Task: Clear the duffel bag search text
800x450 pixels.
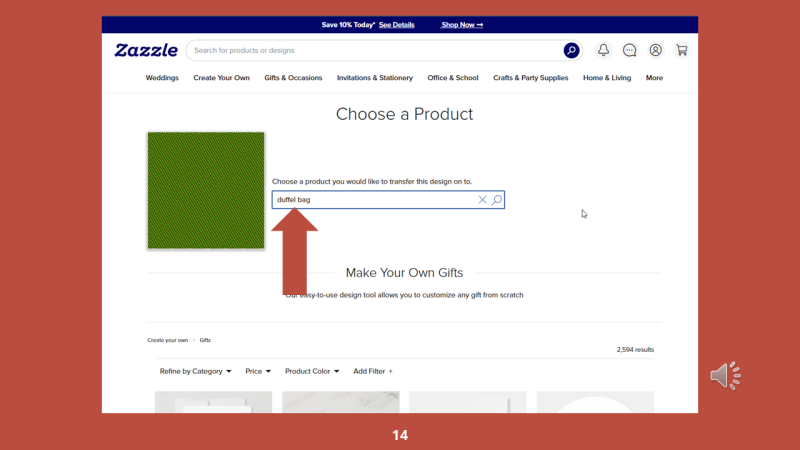Action: tap(482, 199)
